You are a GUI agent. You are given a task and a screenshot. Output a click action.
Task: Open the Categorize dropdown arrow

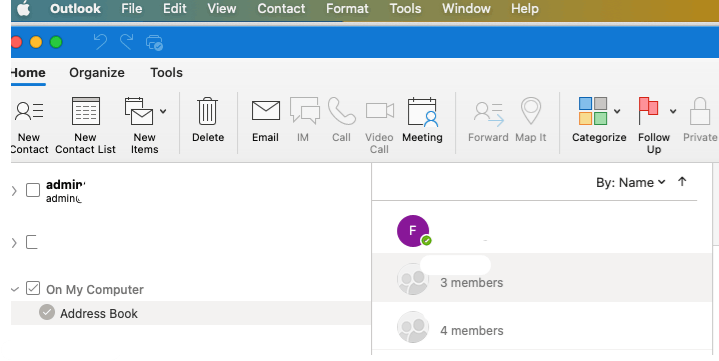point(617,111)
